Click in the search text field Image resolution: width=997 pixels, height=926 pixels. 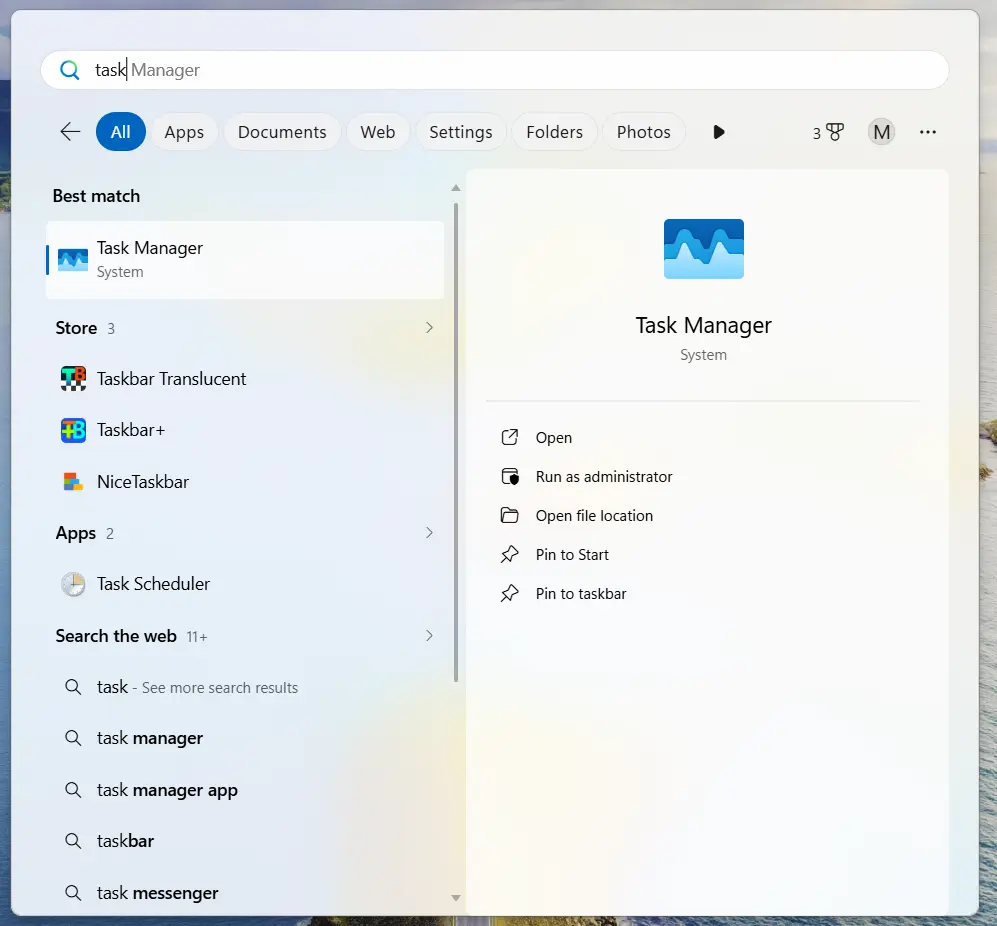click(495, 70)
